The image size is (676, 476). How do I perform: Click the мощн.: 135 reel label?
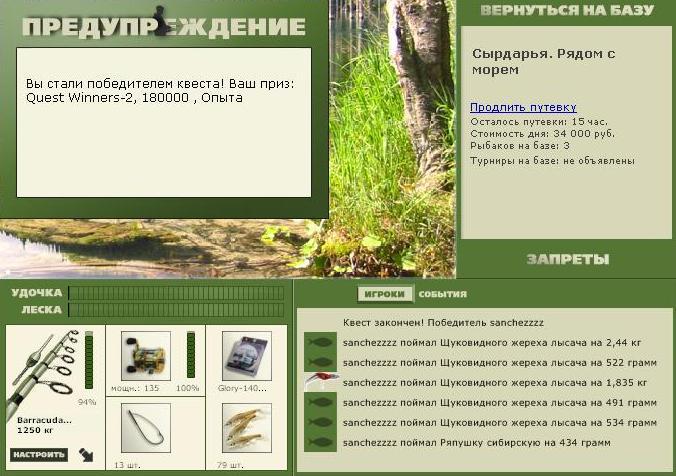pyautogui.click(x=135, y=388)
